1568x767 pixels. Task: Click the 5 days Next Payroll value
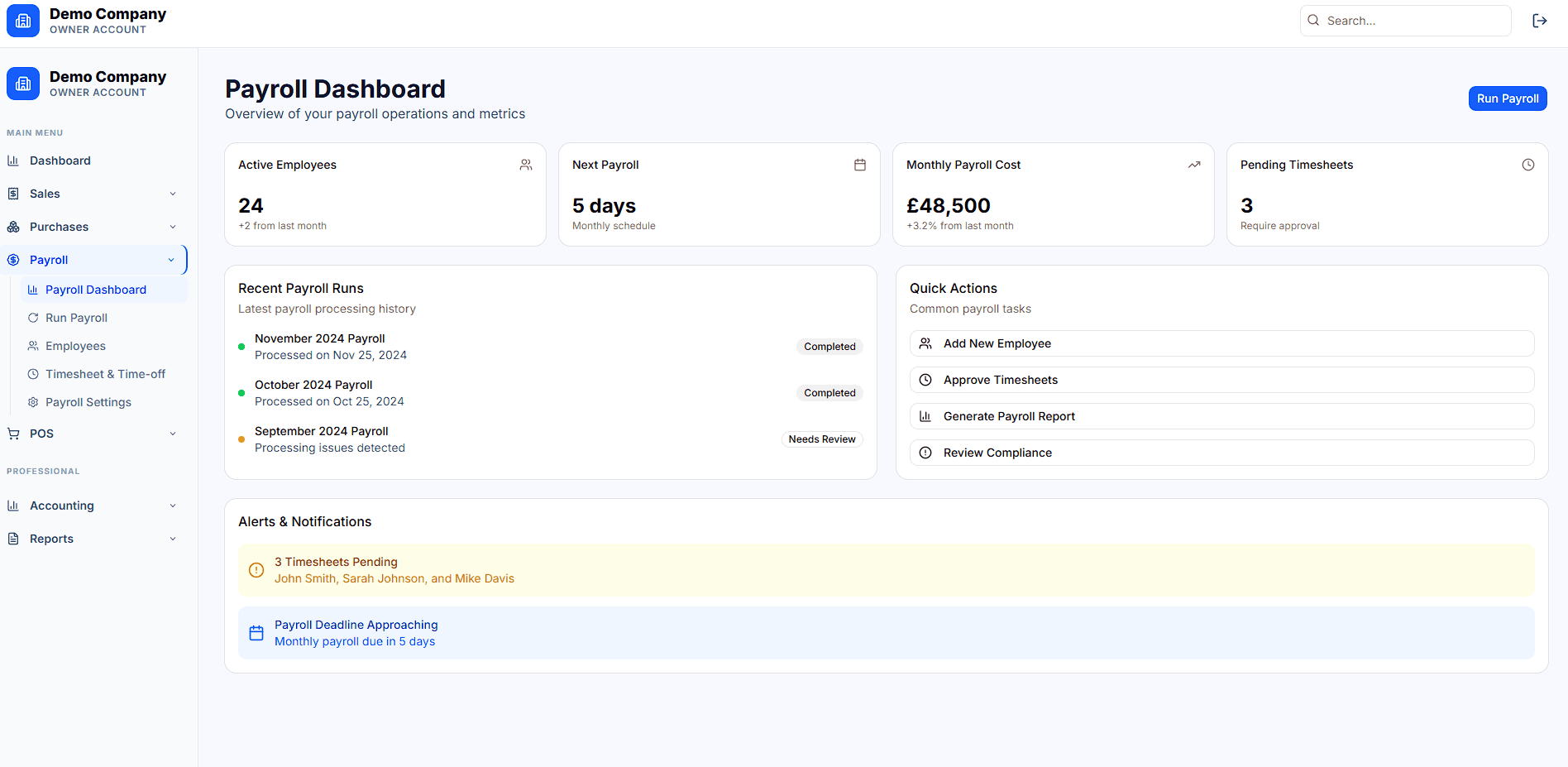tap(604, 205)
